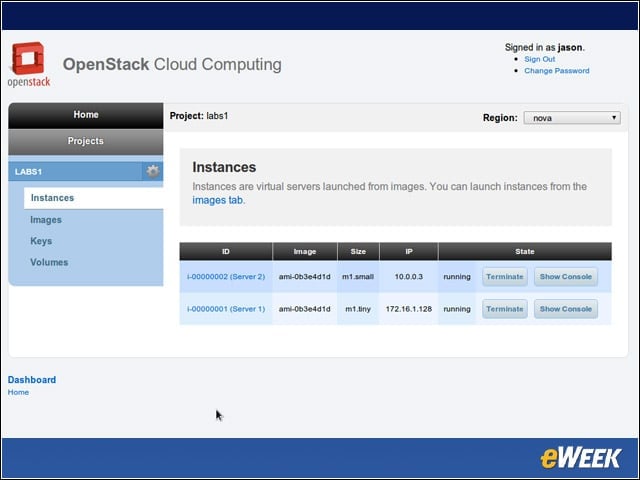Screen dimensions: 640x480
Task: Click the Dashboard footer link
Action: (32, 380)
